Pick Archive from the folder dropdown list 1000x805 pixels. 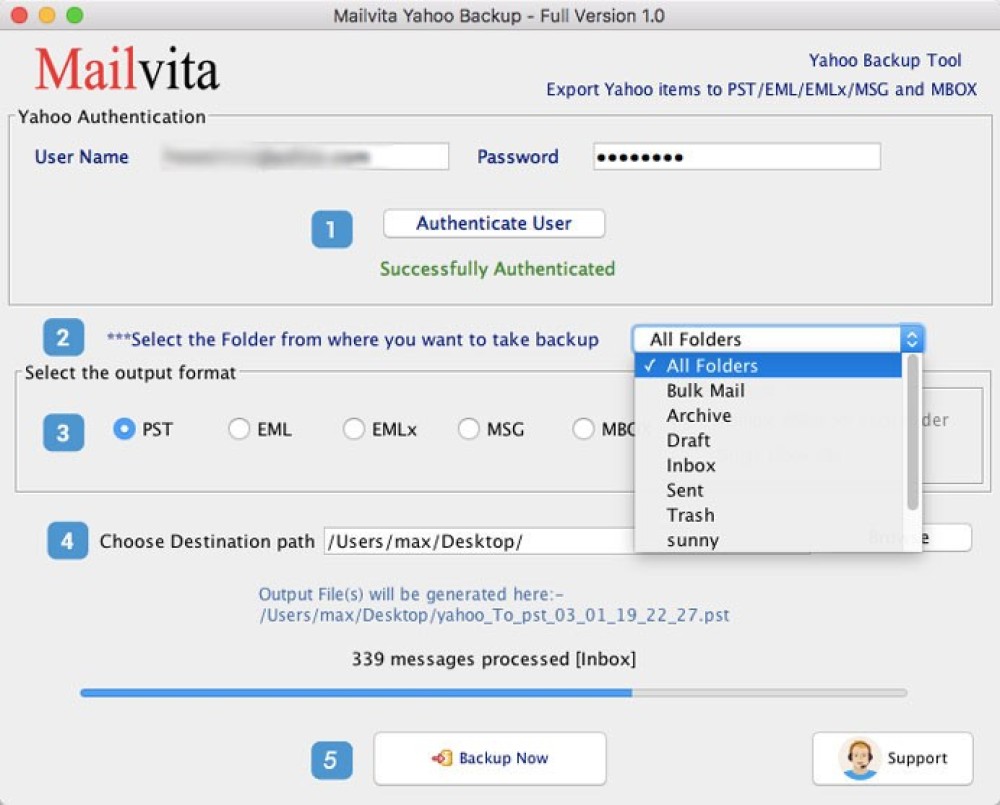tap(698, 415)
